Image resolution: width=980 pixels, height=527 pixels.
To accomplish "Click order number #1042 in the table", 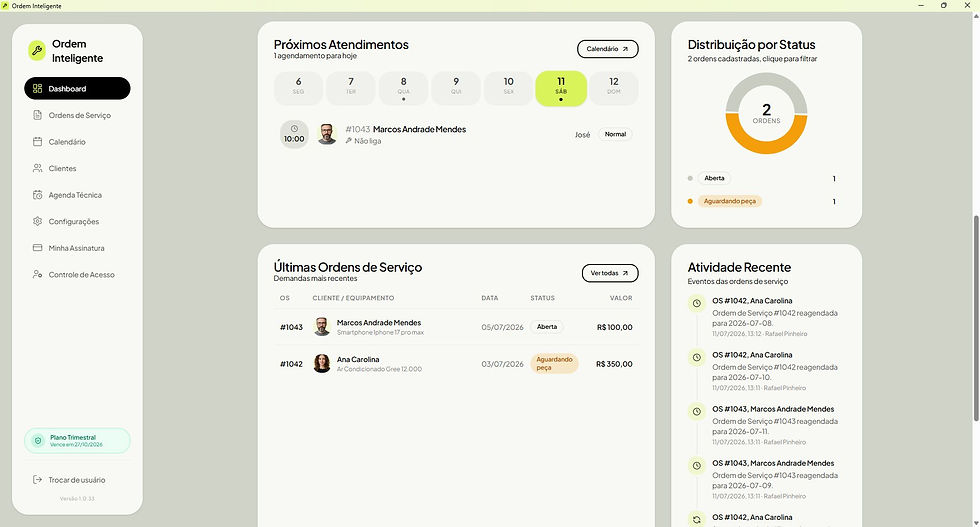I will (291, 364).
